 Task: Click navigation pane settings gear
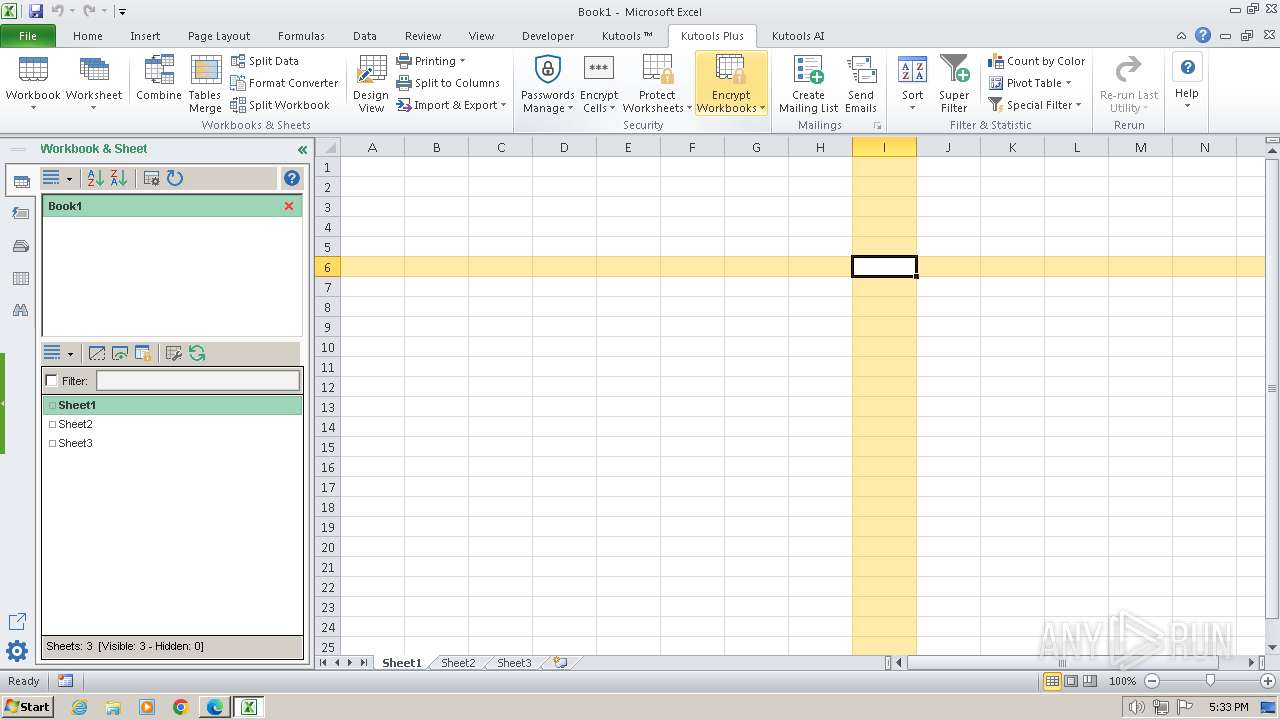click(x=17, y=652)
